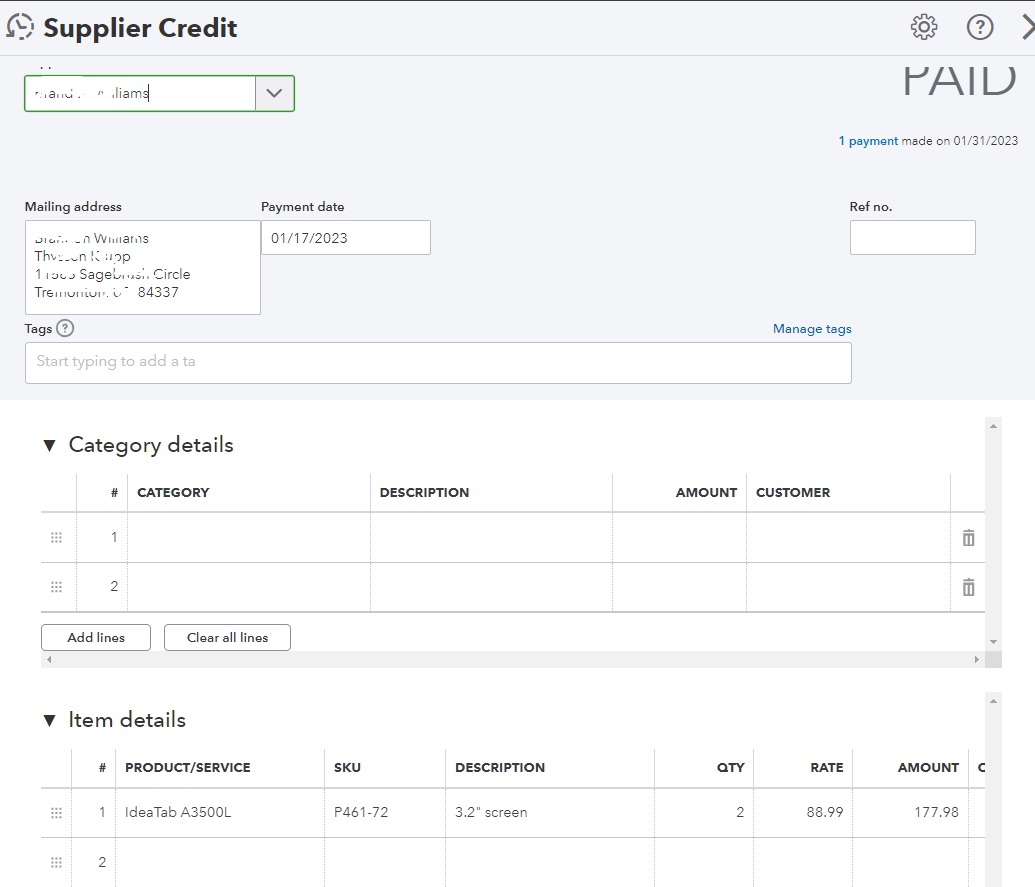Click the category table scroll-down arrow
This screenshot has height=887, width=1035.
993,641
